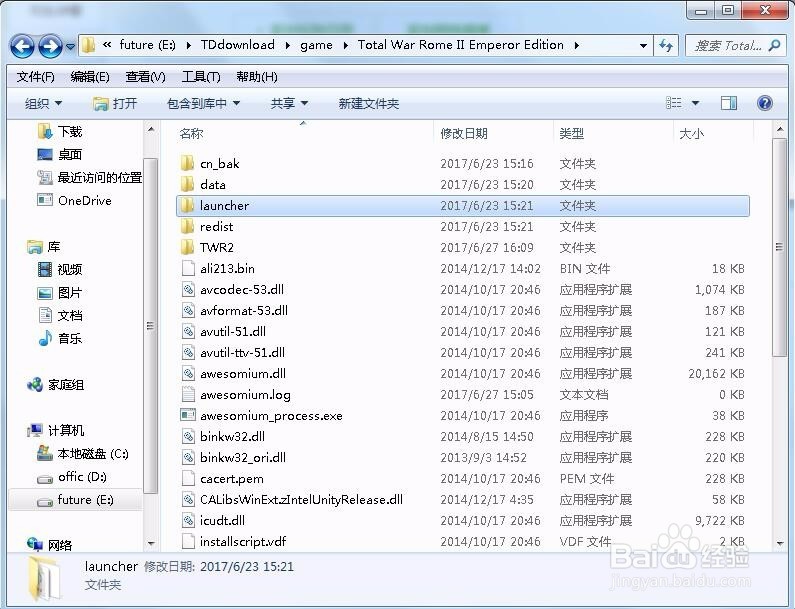Select the ali213.bin file icon
Image resolution: width=795 pixels, height=609 pixels.
click(x=188, y=268)
